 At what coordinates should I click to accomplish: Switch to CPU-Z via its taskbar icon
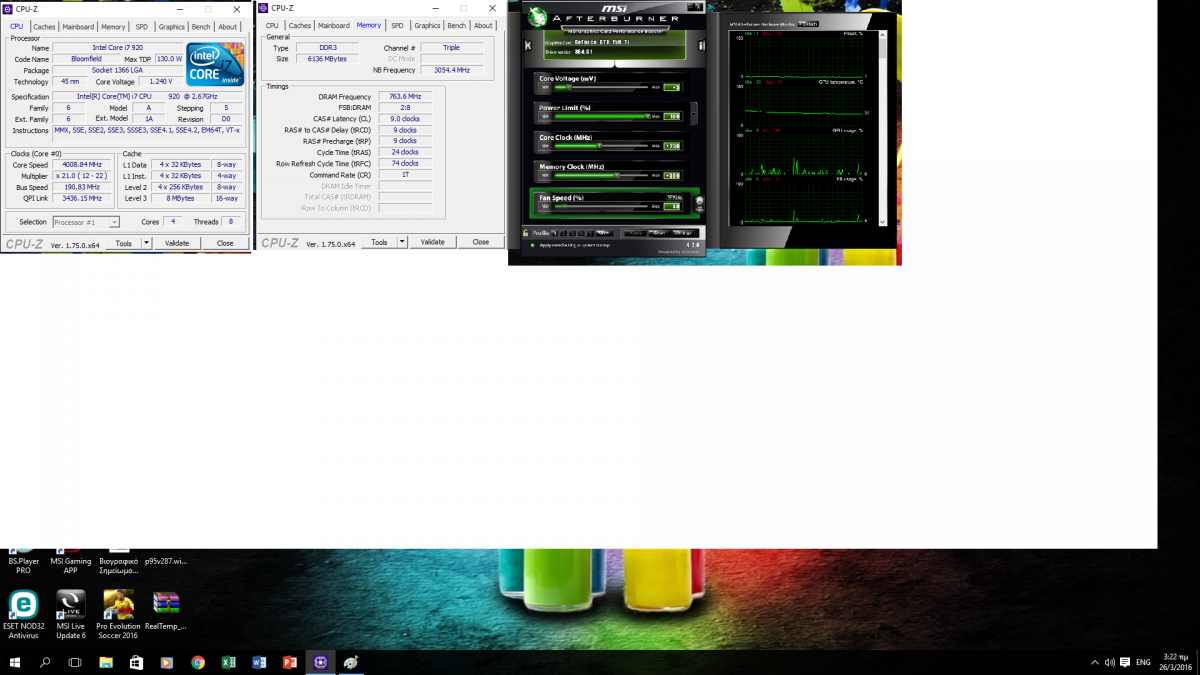(x=321, y=662)
